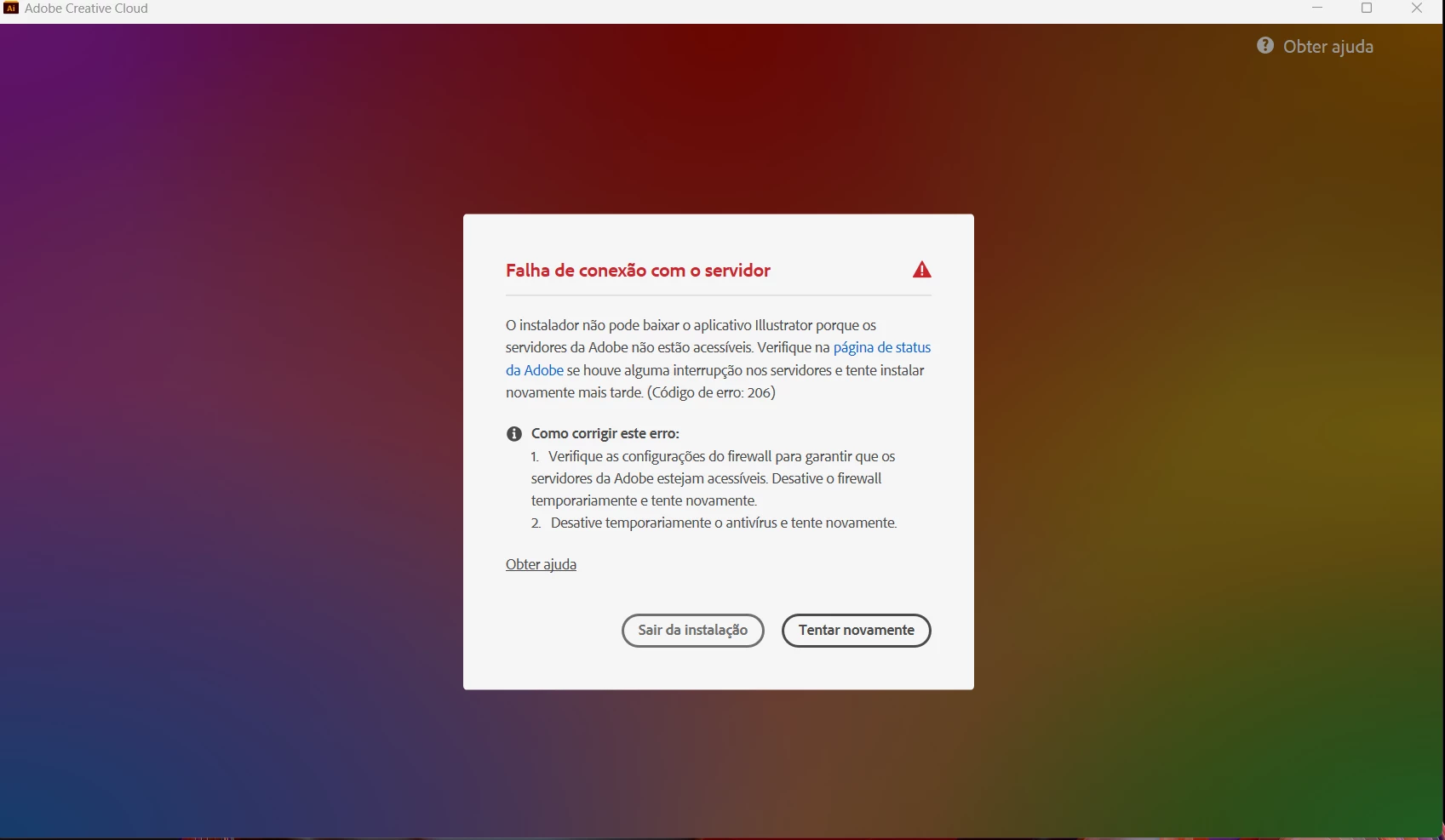The height and width of the screenshot is (840, 1445).
Task: Click the Illustrator app icon in title bar
Action: tap(11, 9)
